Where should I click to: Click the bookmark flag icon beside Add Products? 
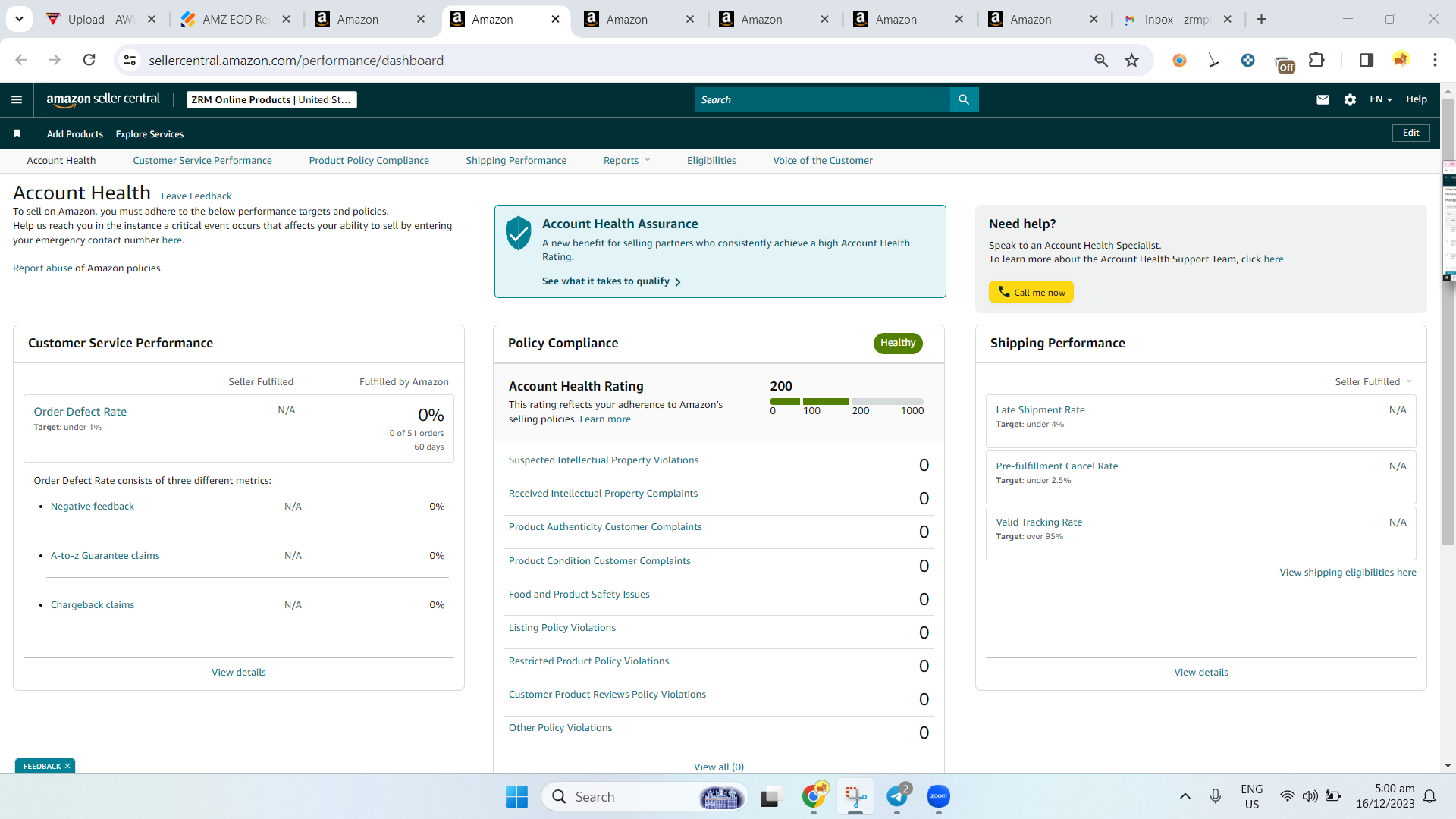pos(17,133)
